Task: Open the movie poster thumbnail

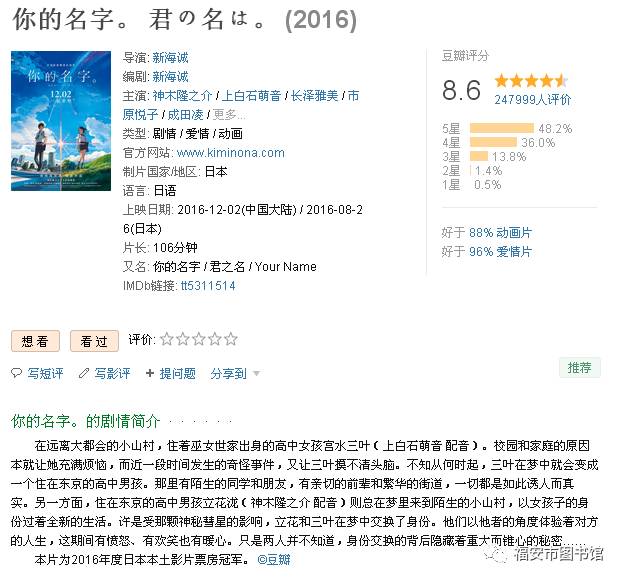Action: pos(61,121)
